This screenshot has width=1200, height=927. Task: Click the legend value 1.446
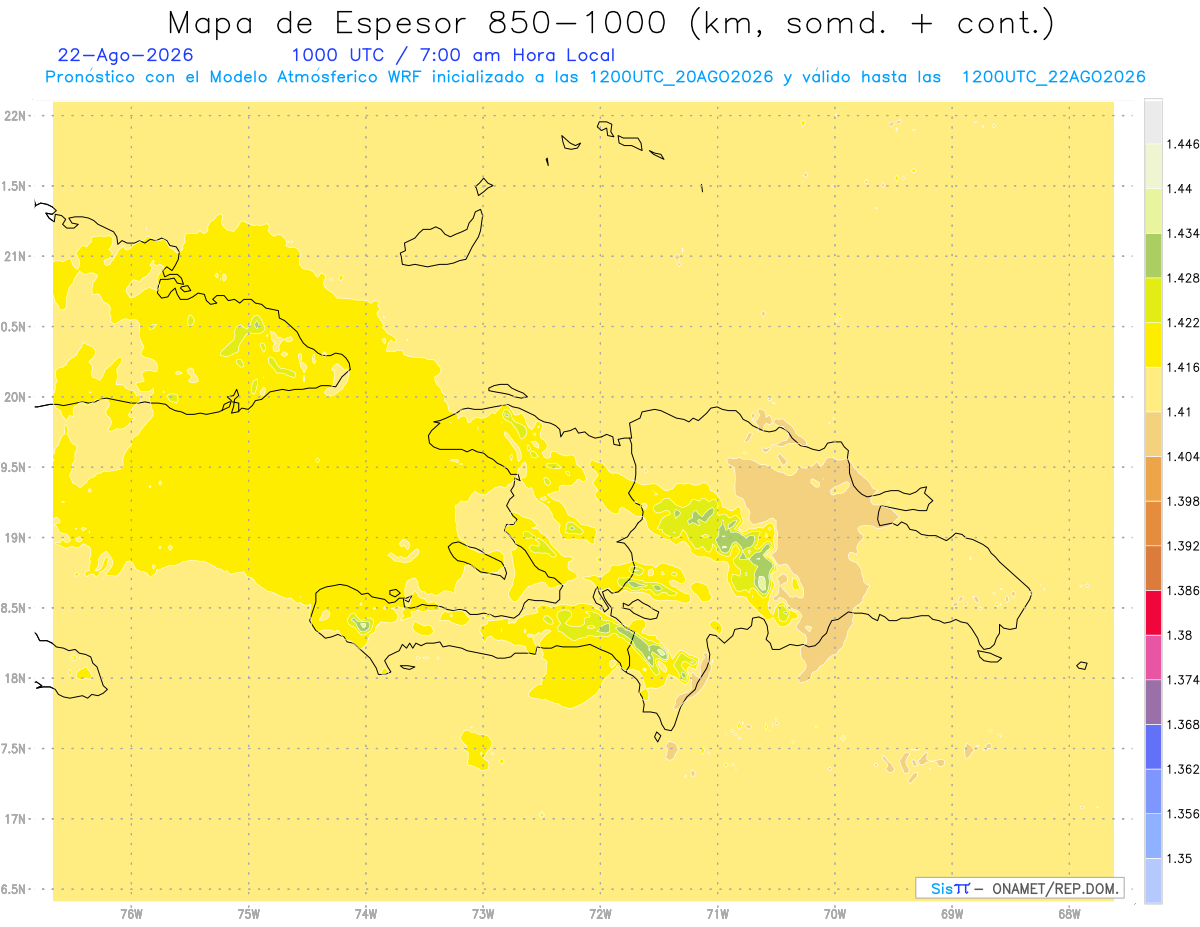click(x=1183, y=144)
